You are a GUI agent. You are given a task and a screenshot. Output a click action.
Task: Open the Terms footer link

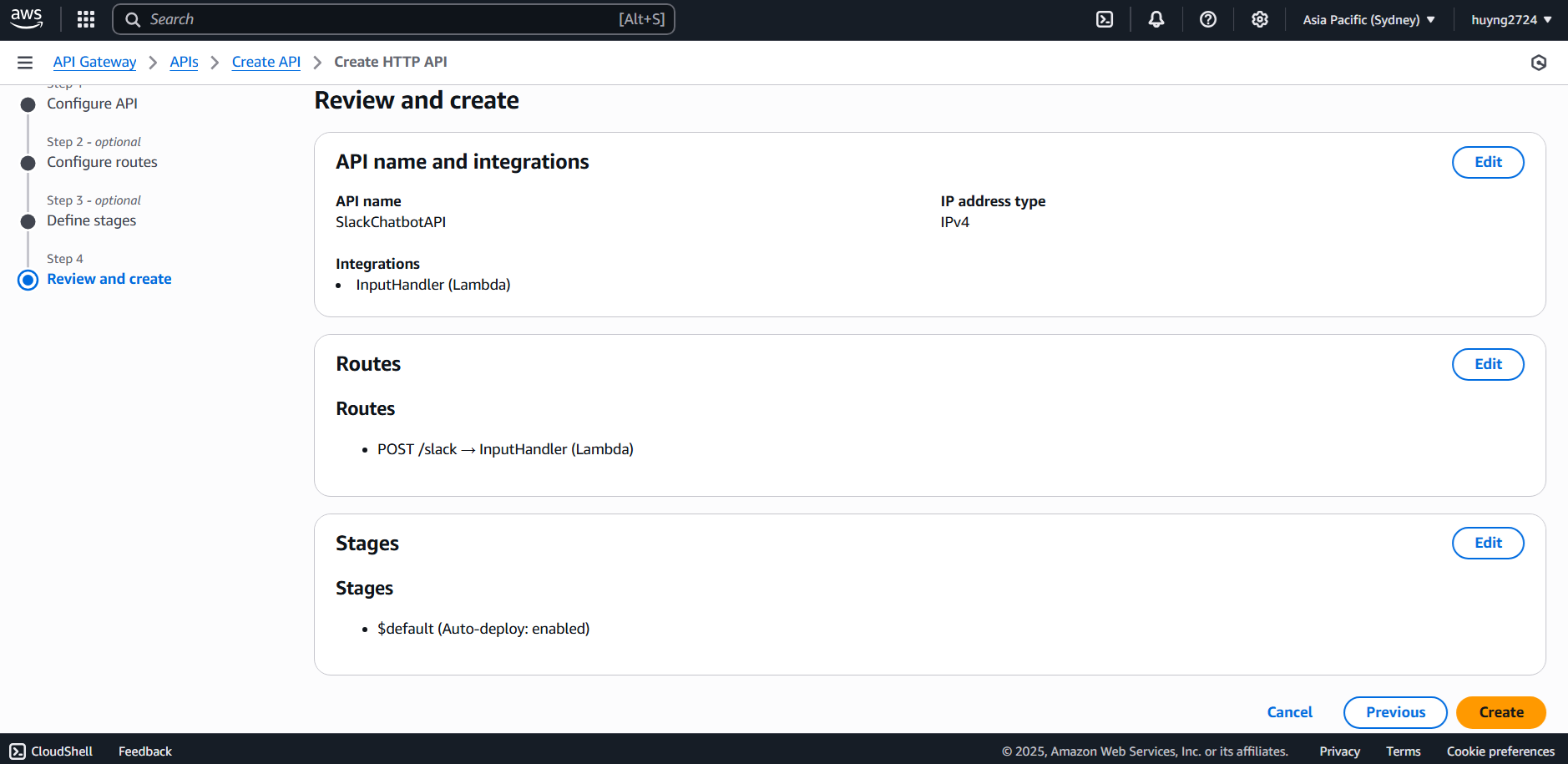point(1404,751)
